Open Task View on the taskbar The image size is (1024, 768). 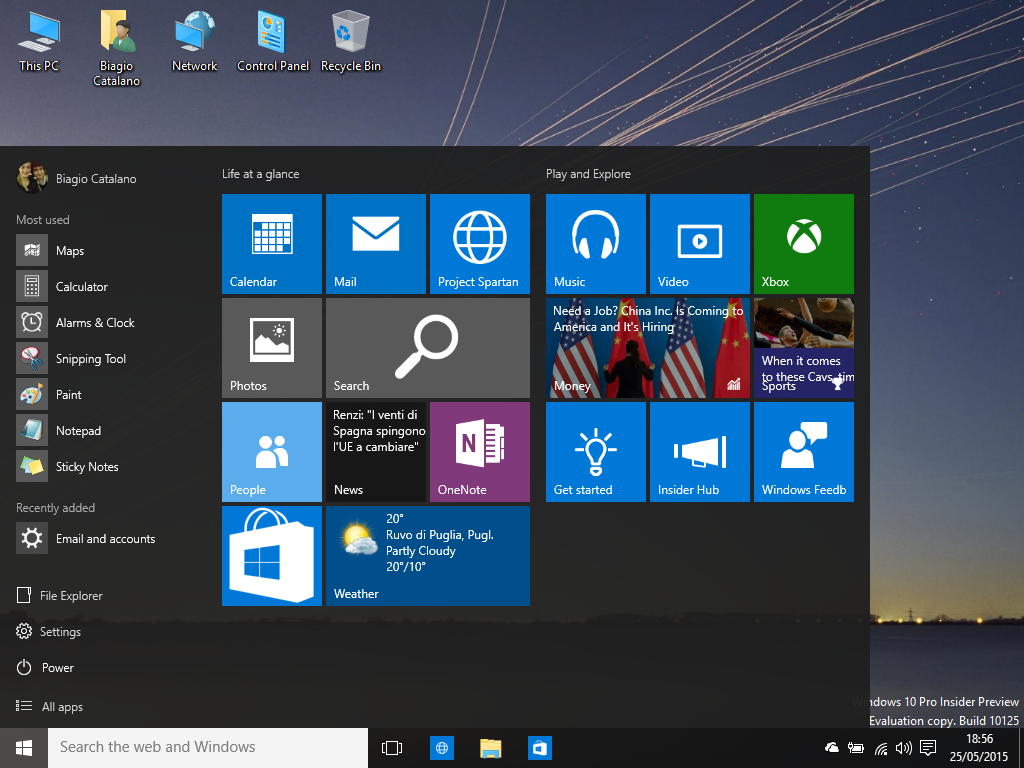tap(392, 748)
